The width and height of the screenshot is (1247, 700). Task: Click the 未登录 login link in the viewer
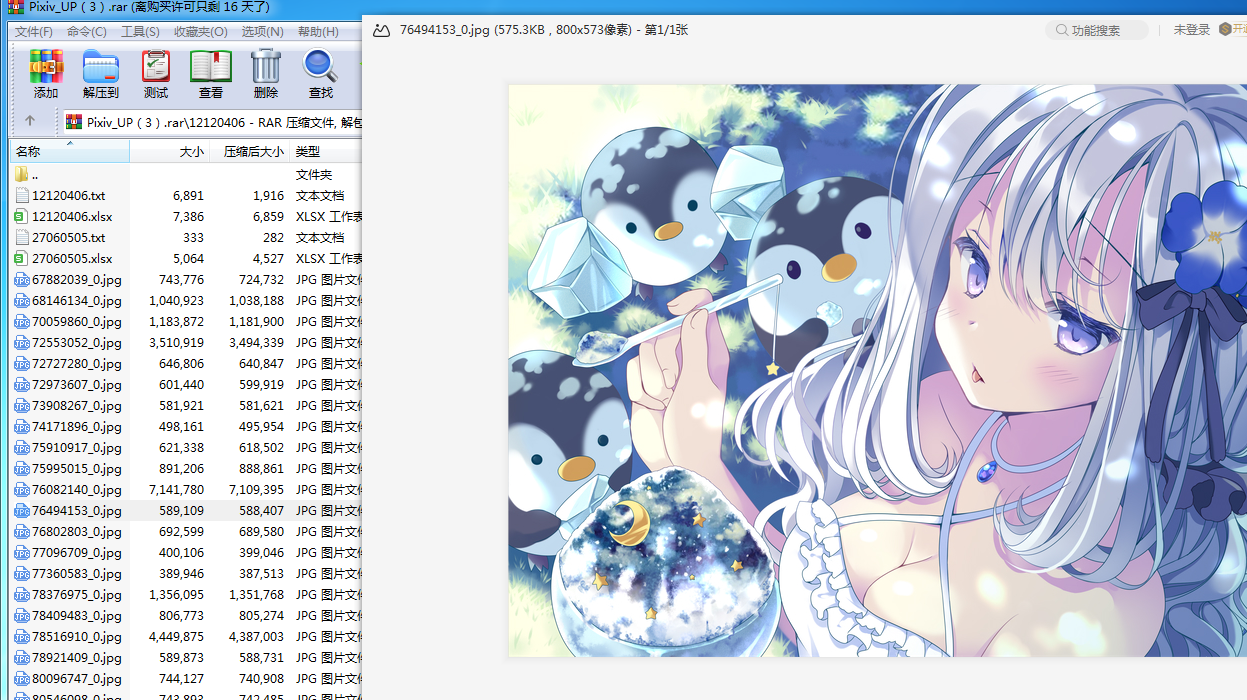click(1192, 30)
